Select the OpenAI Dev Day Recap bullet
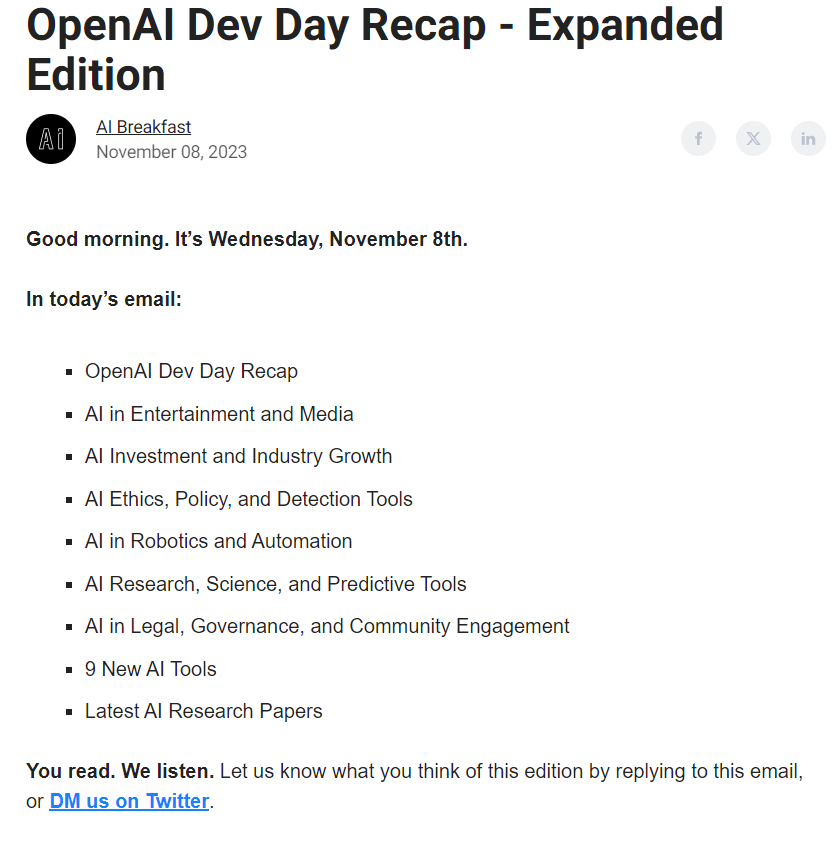This screenshot has height=849, width=834. (191, 371)
